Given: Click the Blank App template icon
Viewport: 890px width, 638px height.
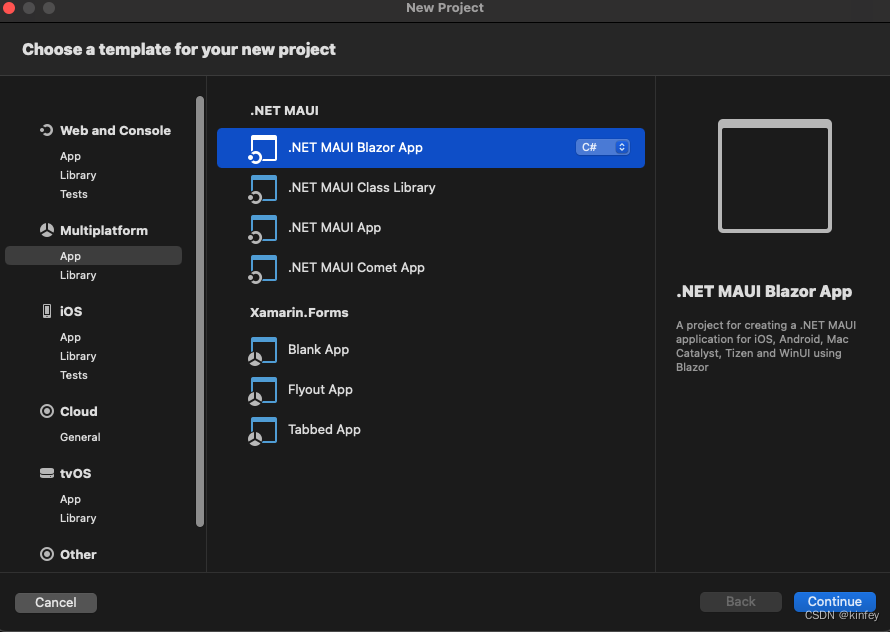Looking at the screenshot, I should click(x=263, y=350).
